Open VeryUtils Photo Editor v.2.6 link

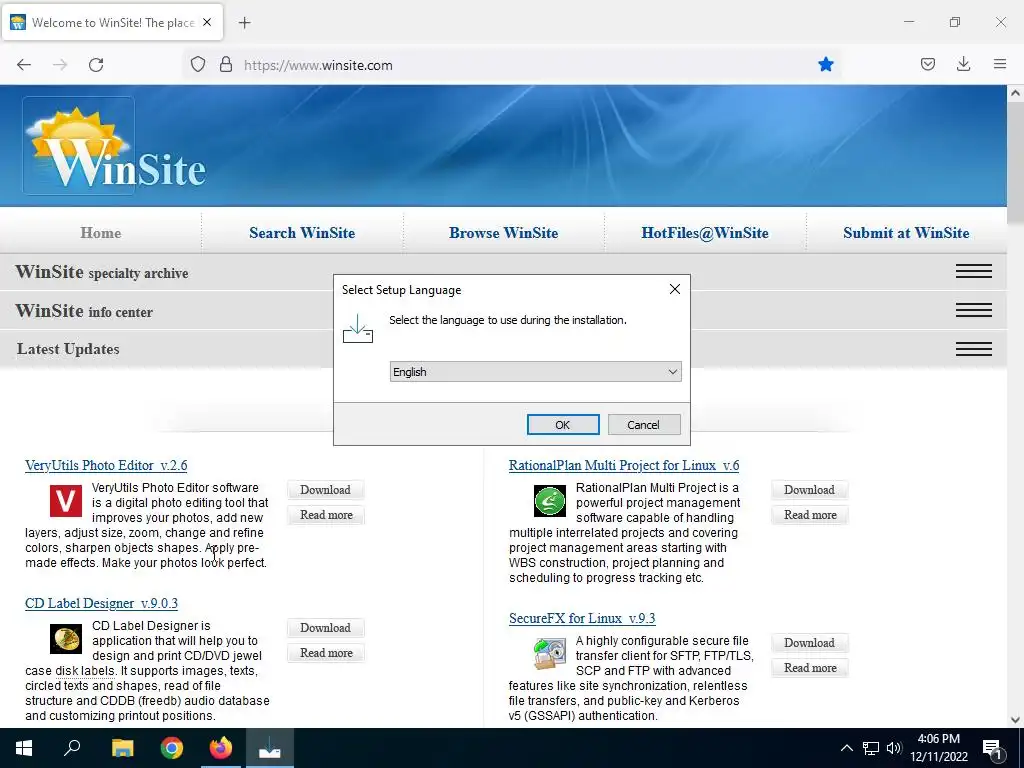point(106,466)
